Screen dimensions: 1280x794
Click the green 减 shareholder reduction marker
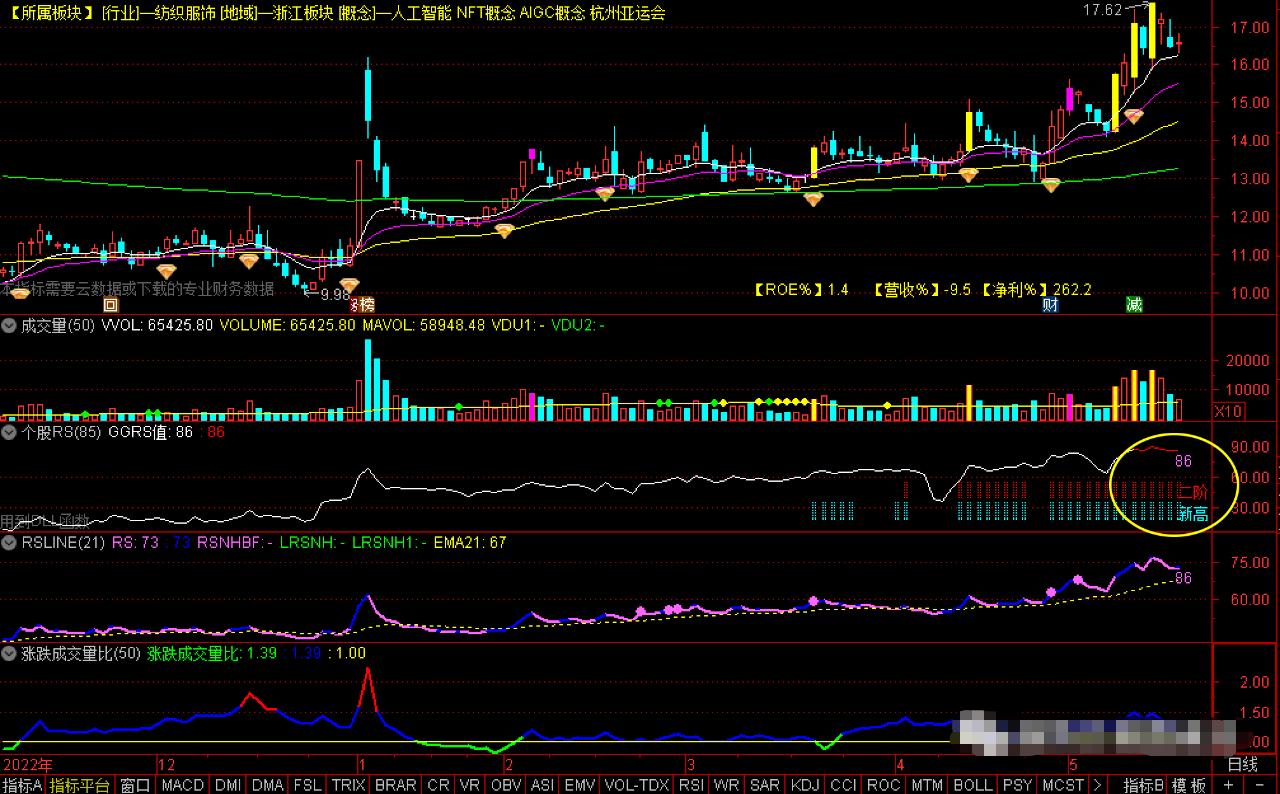1133,304
